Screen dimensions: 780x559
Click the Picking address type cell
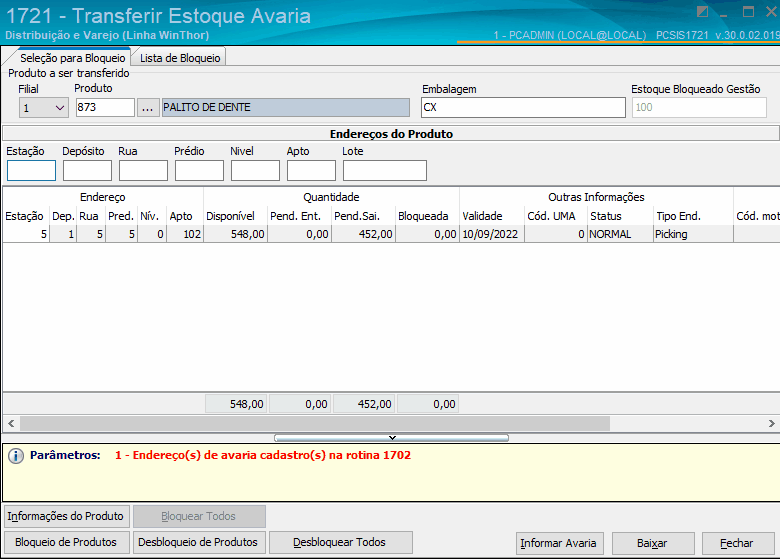point(693,234)
